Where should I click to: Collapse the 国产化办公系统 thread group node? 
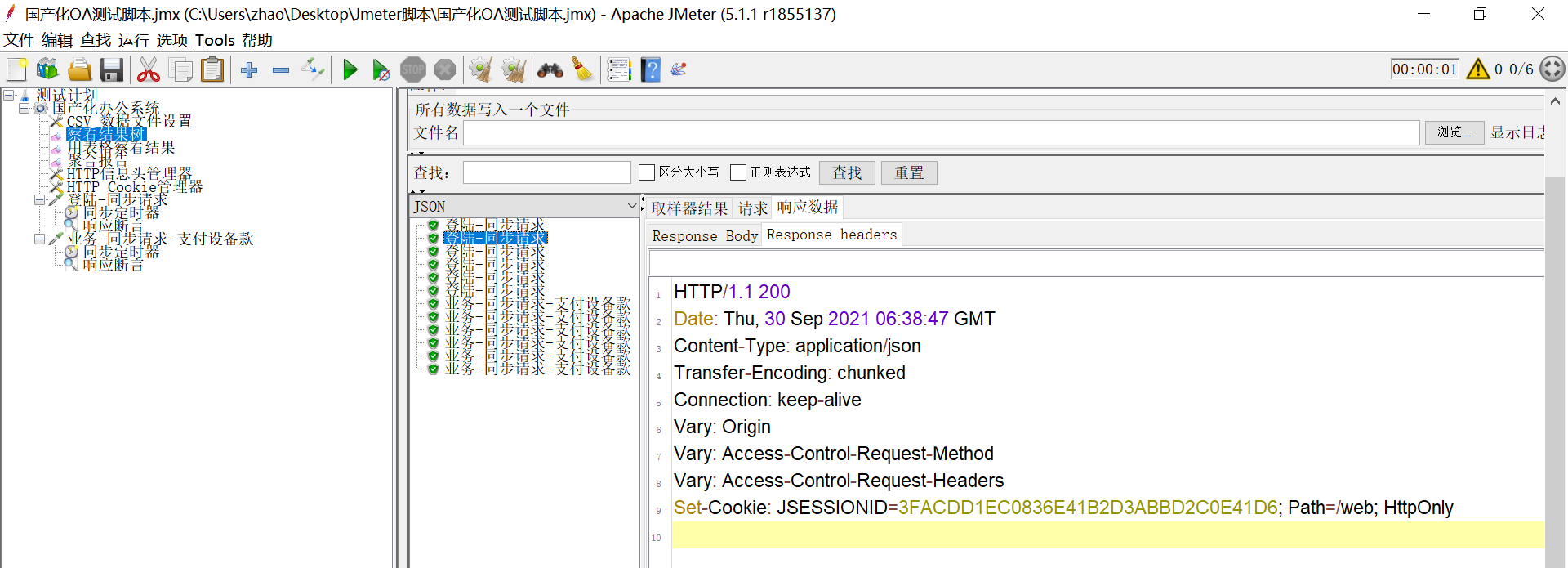click(x=24, y=108)
